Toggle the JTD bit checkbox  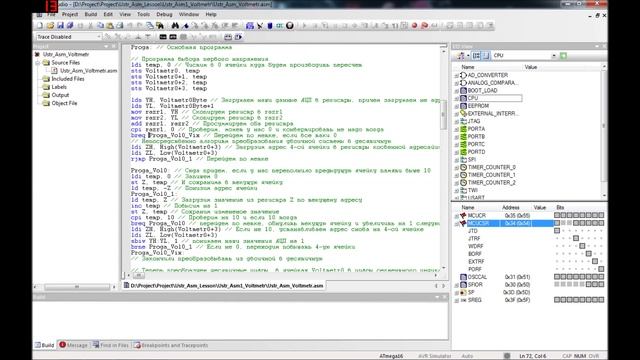pos(557,231)
